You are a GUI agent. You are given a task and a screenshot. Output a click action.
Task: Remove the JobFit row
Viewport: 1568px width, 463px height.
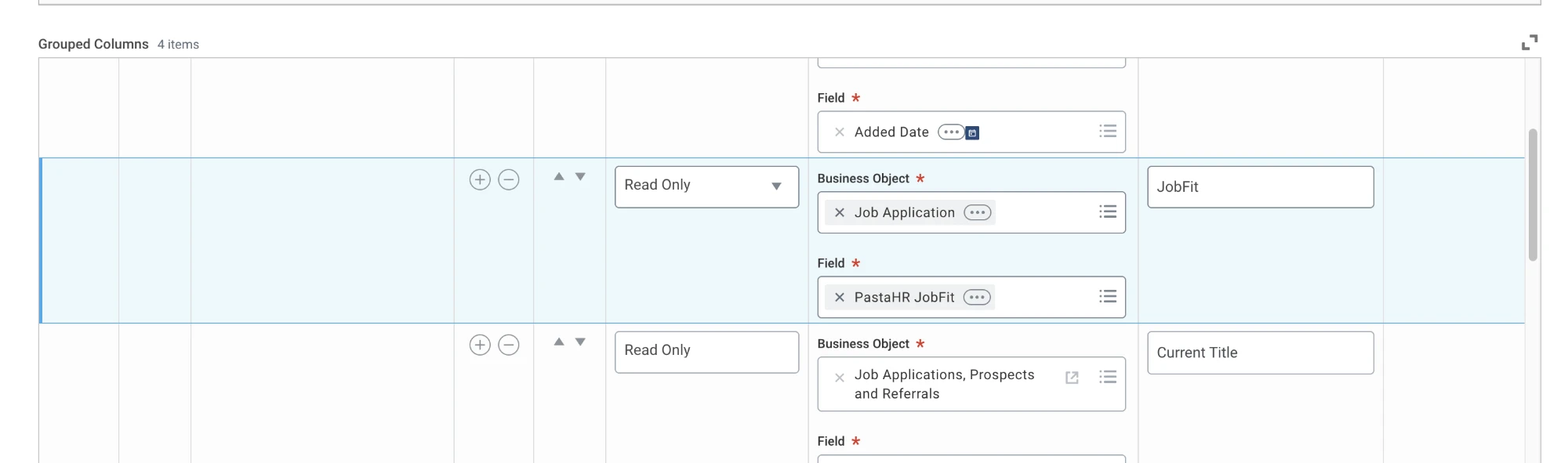coord(509,180)
